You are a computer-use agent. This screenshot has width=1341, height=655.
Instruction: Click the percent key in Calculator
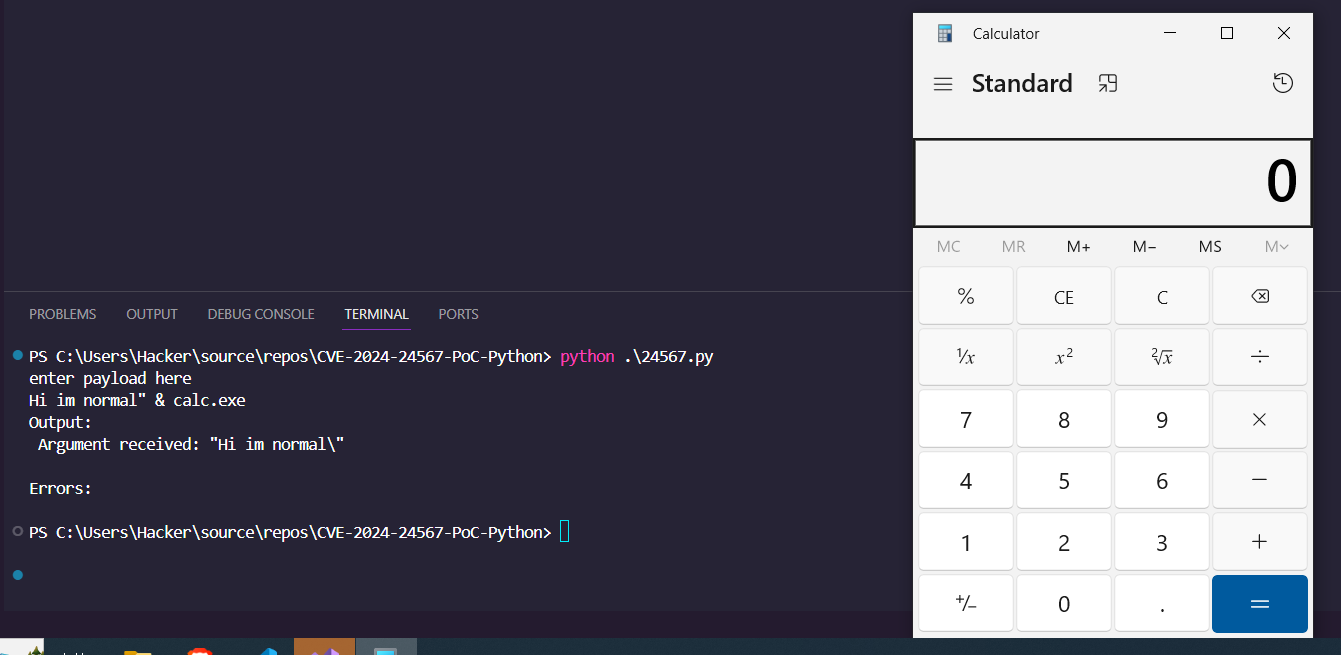965,296
